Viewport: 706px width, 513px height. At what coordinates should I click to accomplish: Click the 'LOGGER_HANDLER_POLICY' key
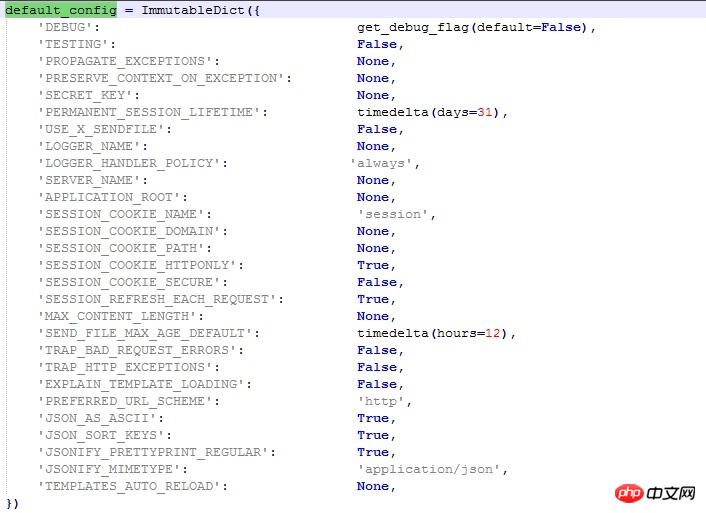(129, 163)
